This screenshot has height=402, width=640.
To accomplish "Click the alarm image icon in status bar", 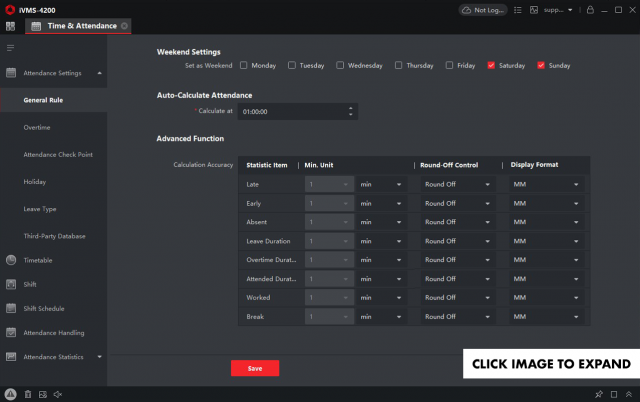I will 43,394.
